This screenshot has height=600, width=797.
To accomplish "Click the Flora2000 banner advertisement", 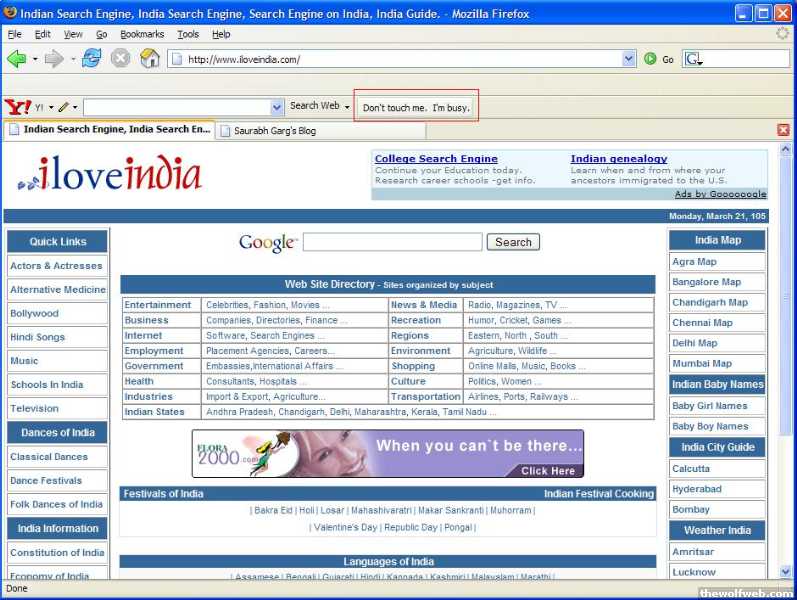I will [x=388, y=454].
